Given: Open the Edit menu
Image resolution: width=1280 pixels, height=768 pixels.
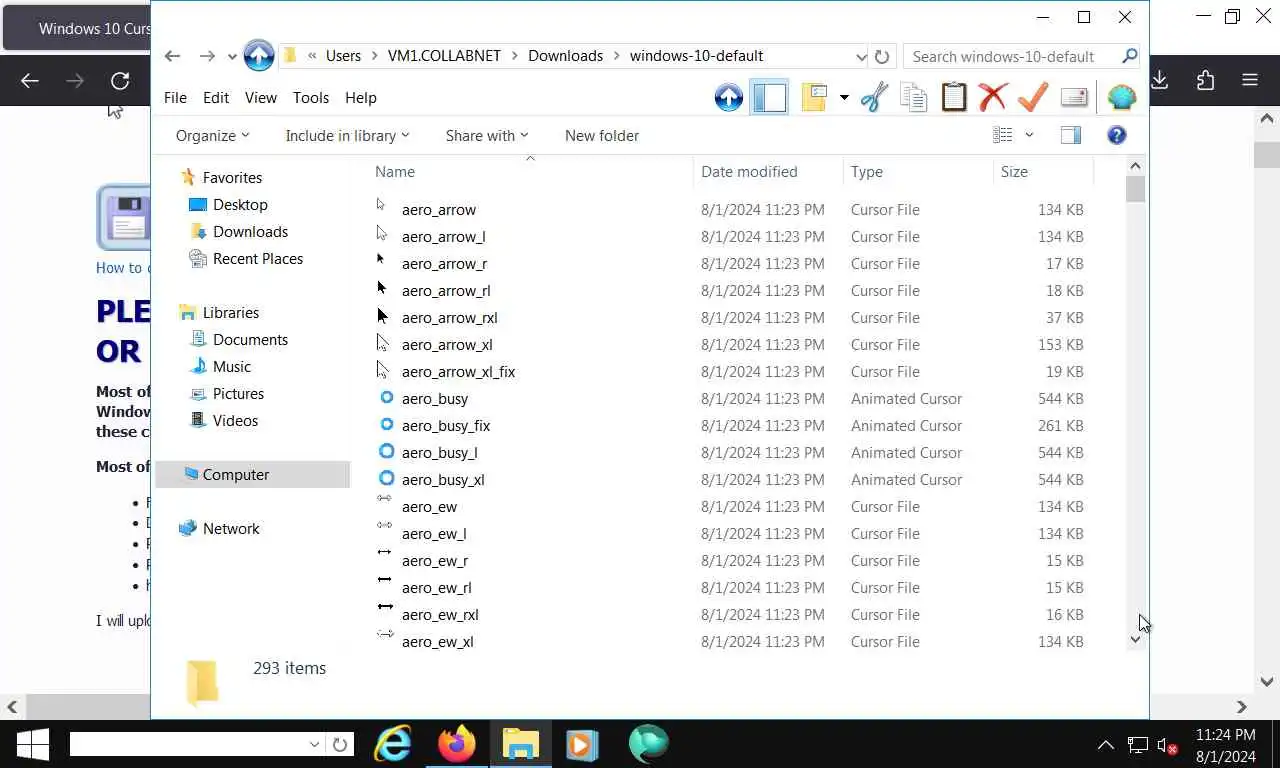Looking at the screenshot, I should click(x=216, y=97).
